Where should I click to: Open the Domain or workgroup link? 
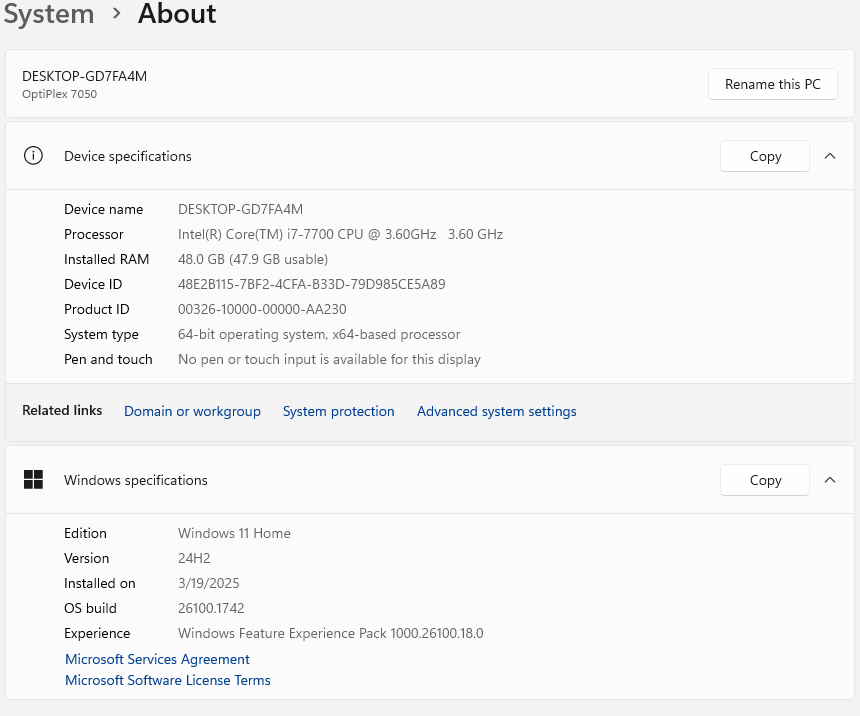(x=192, y=411)
